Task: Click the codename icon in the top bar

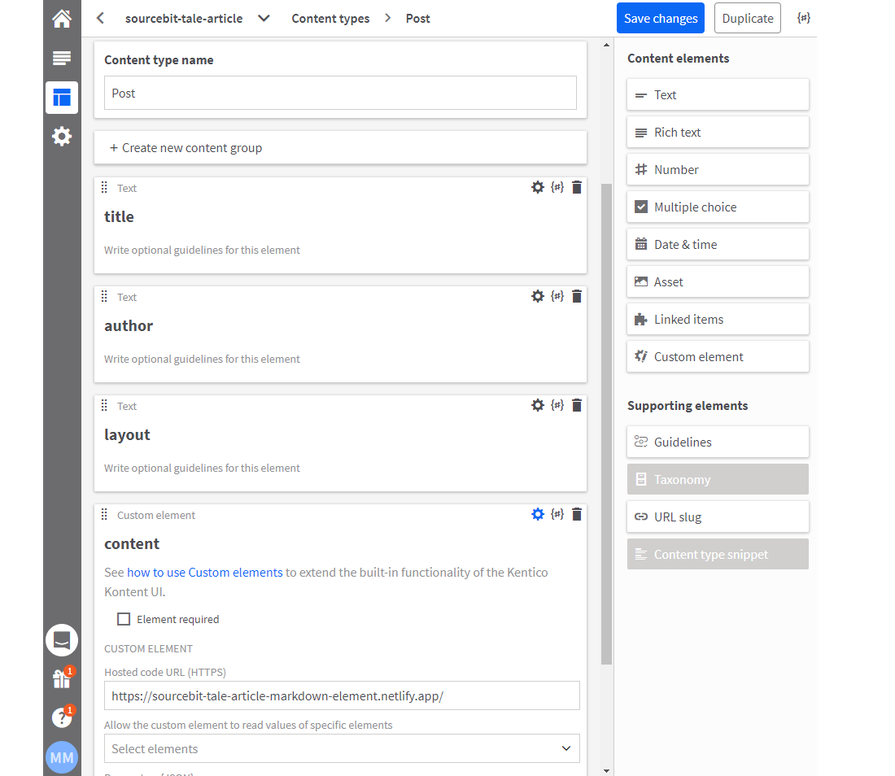Action: click(x=804, y=18)
